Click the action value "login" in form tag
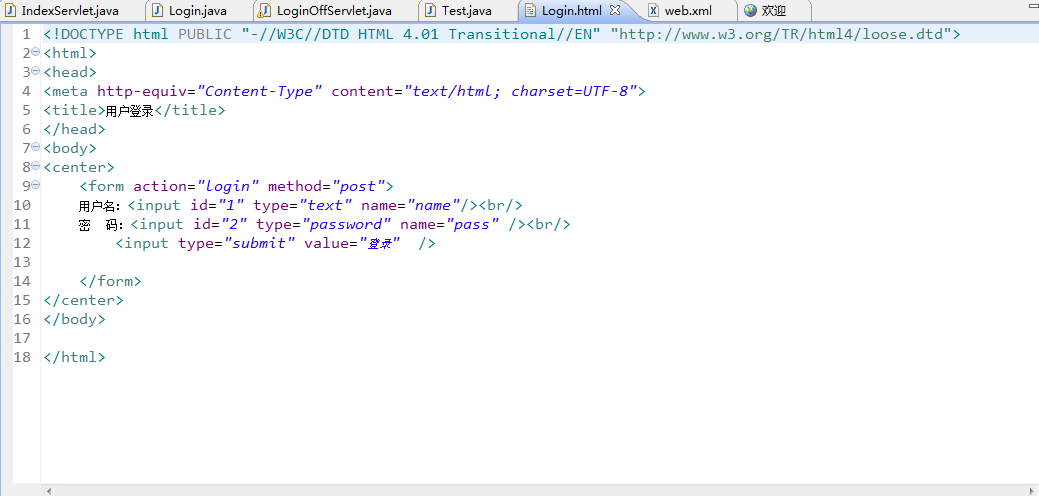This screenshot has width=1039, height=496. coord(228,187)
